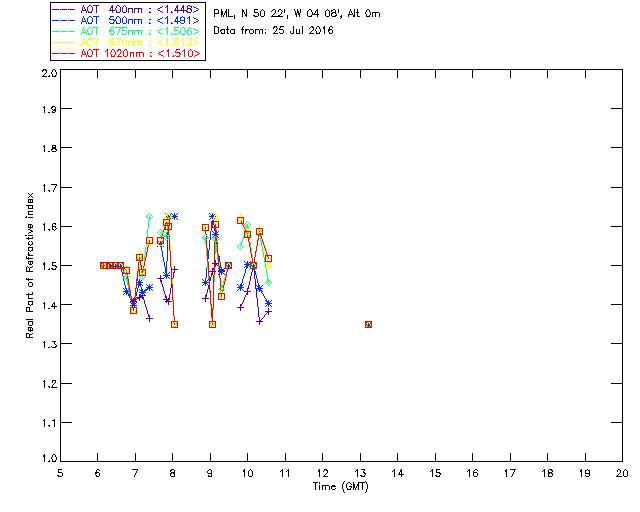Click the red square marker at time 8
This screenshot has height=512, width=640.
(174, 324)
